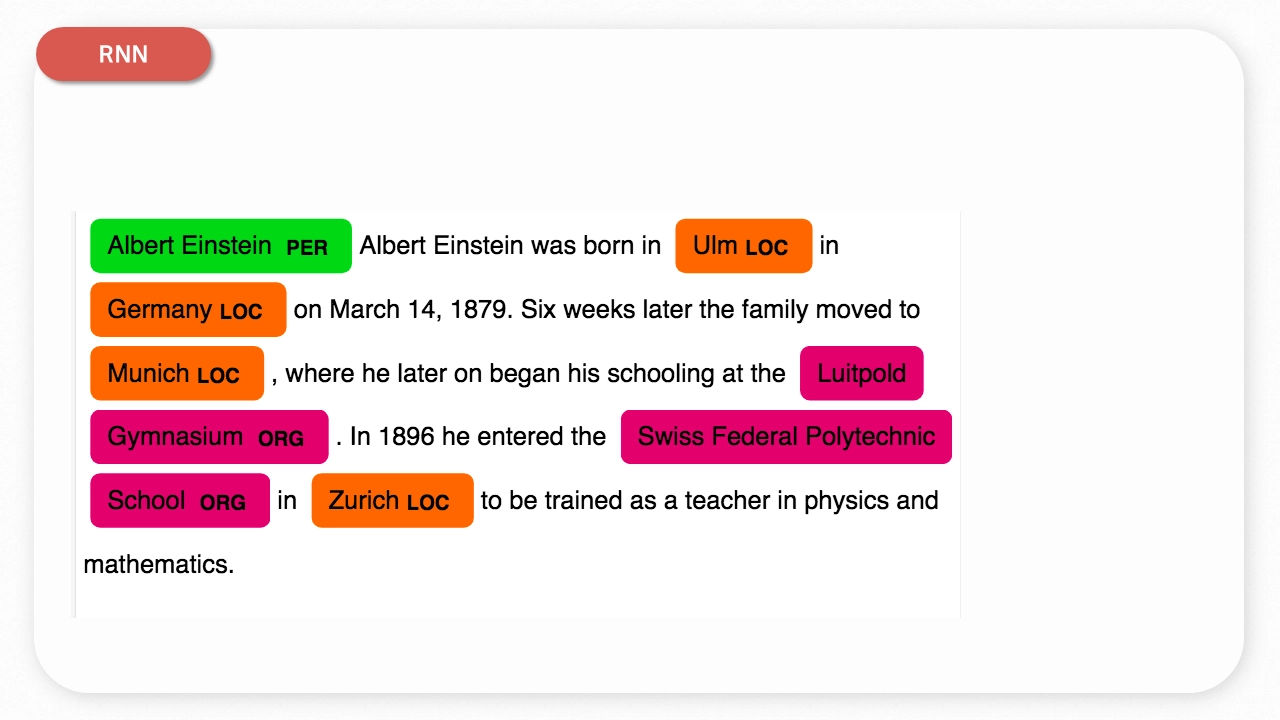This screenshot has height=720, width=1280.
Task: Click the word mathematics in the text
Action: click(157, 564)
